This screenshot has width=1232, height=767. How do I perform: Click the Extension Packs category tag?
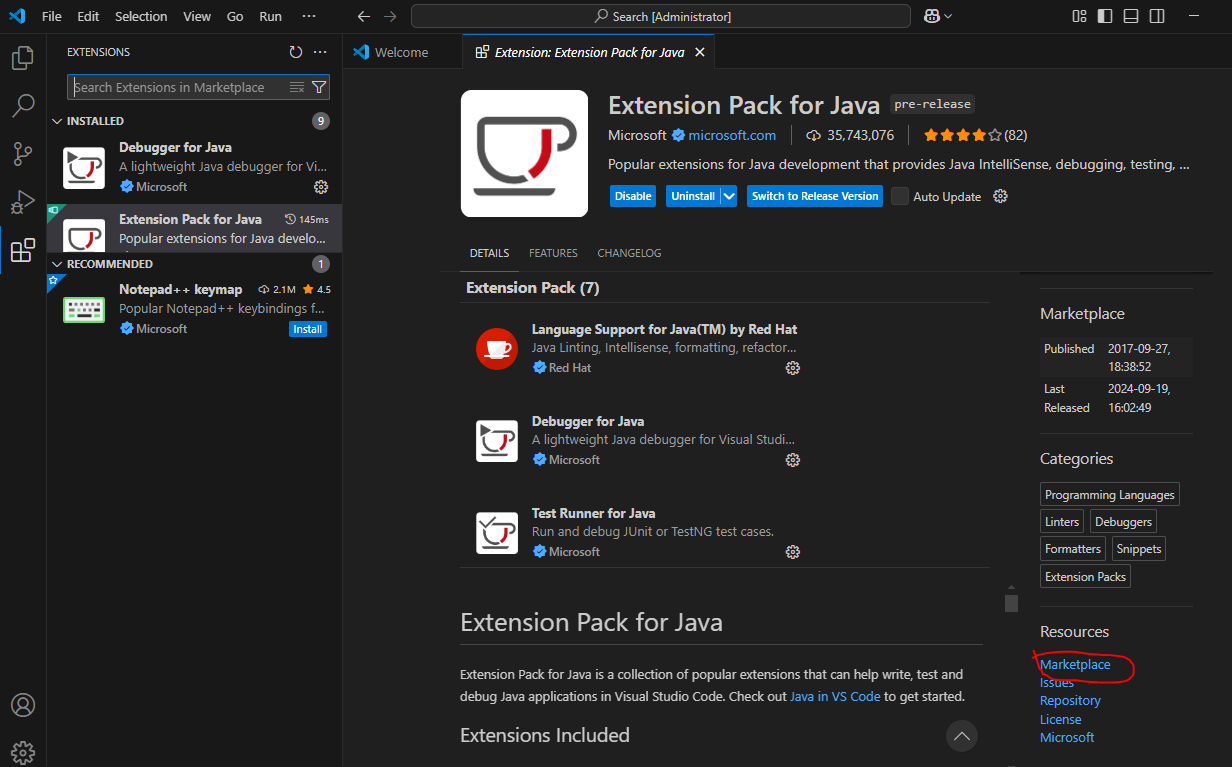pyautogui.click(x=1085, y=577)
